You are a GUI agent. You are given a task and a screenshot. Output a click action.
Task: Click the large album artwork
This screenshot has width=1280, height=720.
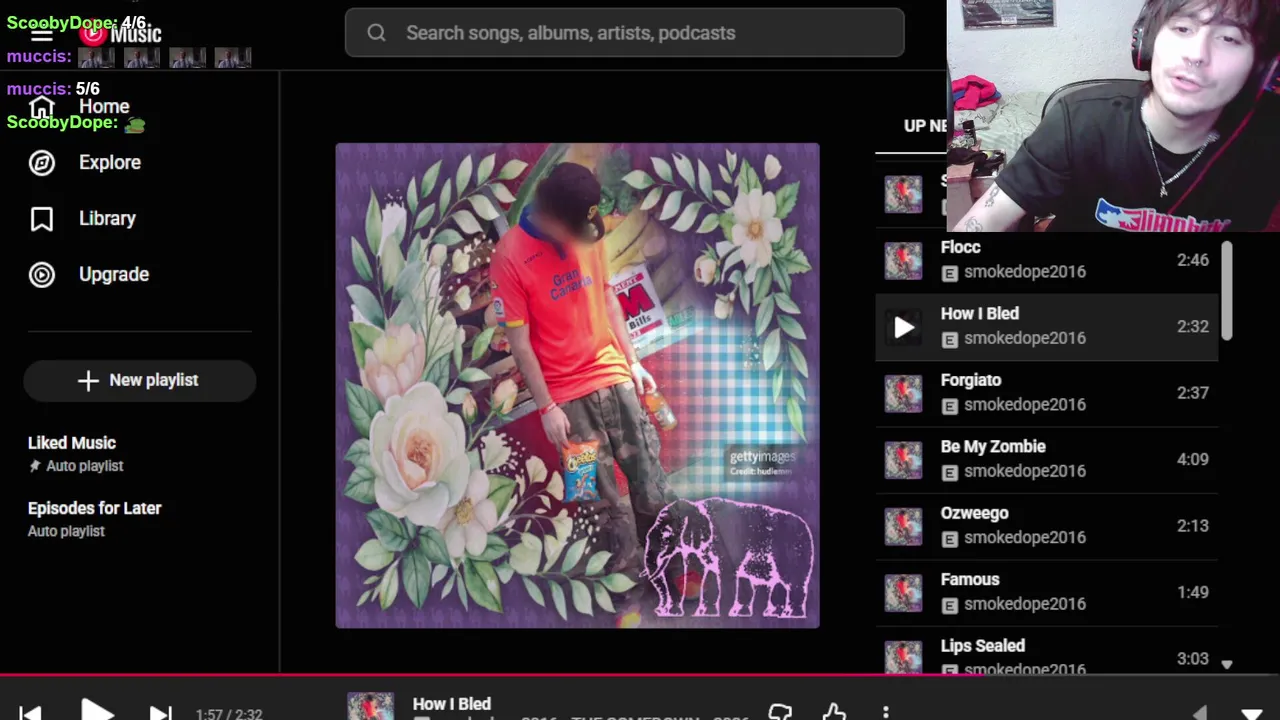(x=577, y=385)
